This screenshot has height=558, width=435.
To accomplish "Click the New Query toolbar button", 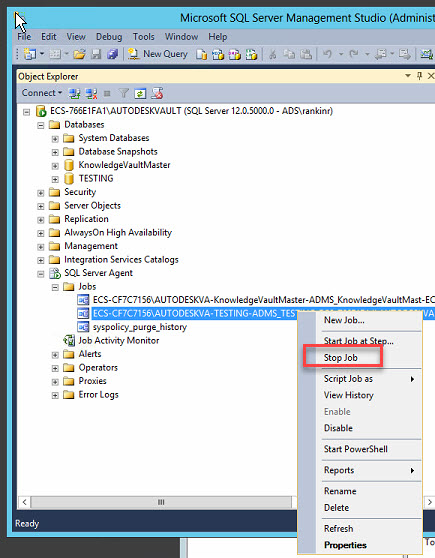I will point(158,54).
